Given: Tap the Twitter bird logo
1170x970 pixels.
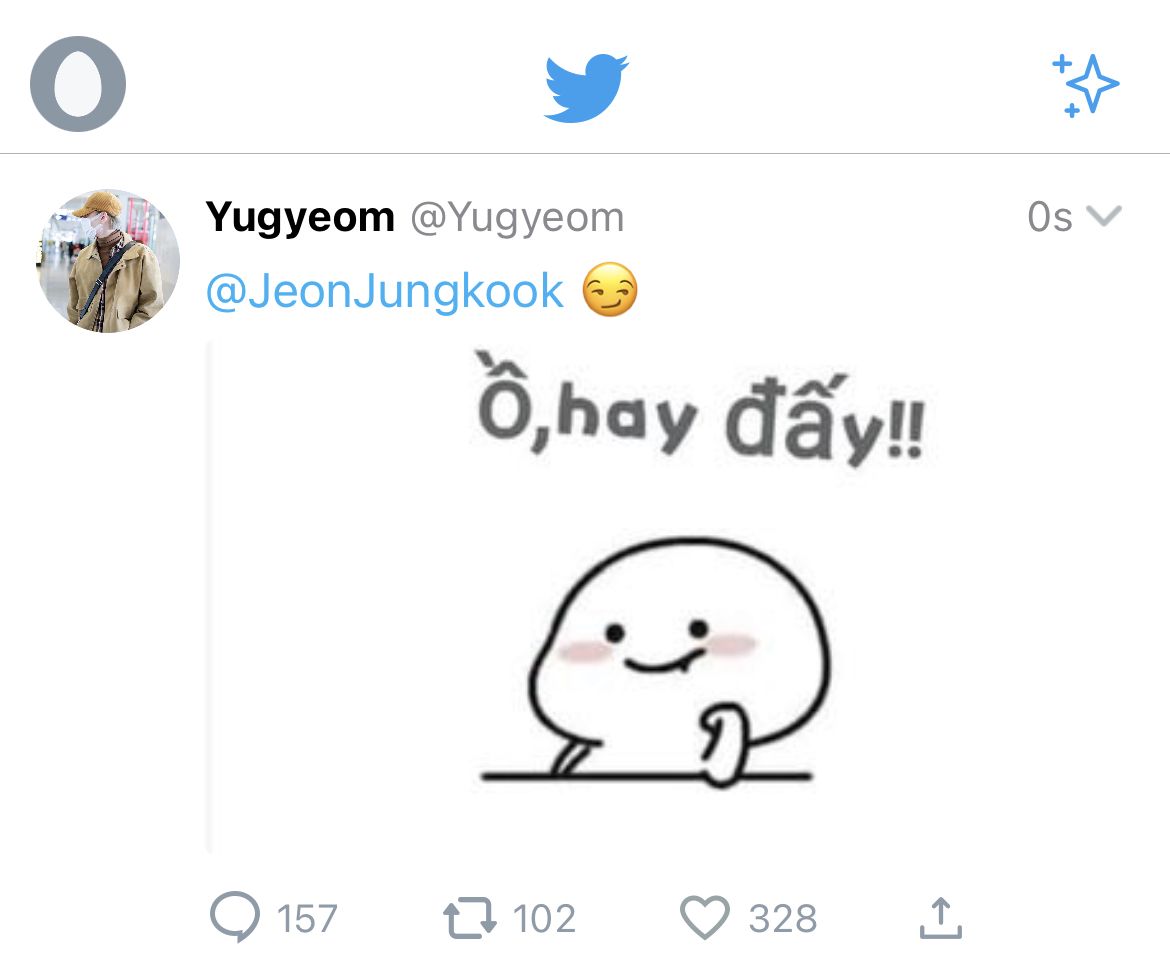Looking at the screenshot, I should [586, 88].
